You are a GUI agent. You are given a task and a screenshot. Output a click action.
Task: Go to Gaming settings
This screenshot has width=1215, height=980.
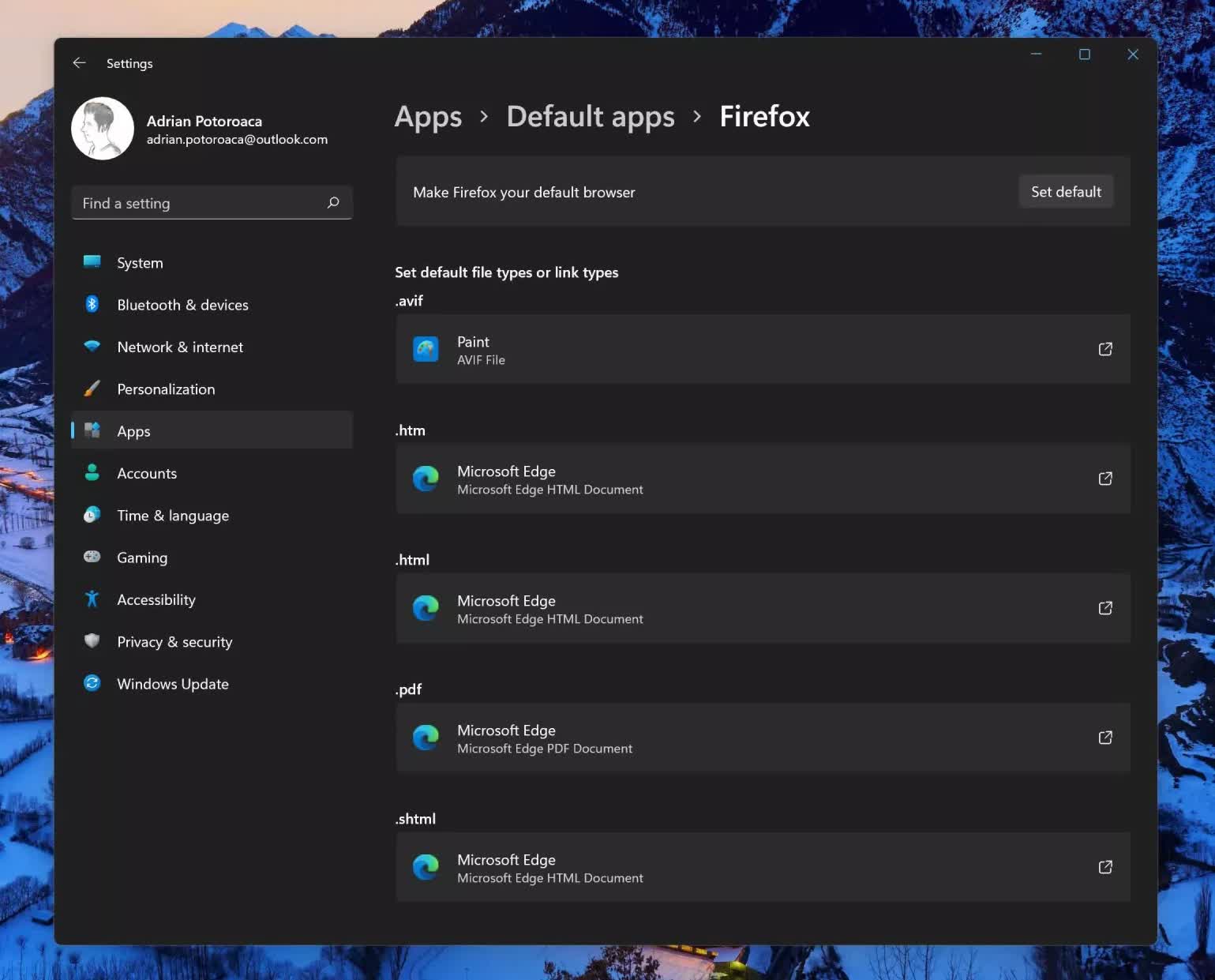(212, 558)
